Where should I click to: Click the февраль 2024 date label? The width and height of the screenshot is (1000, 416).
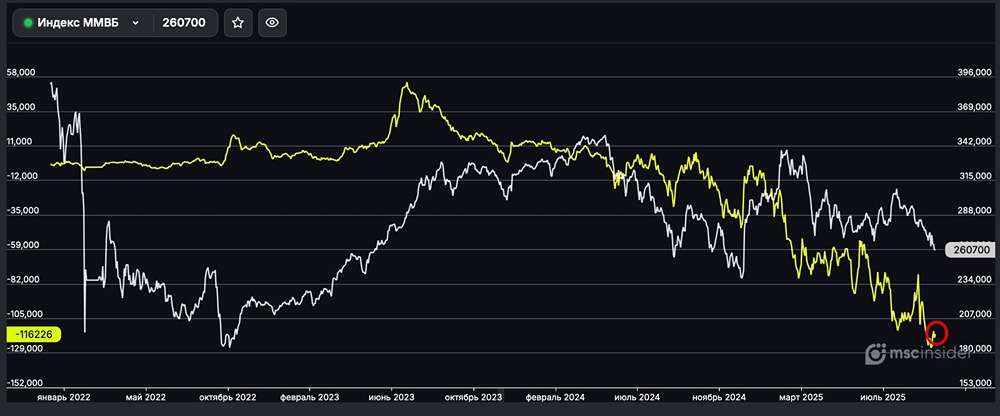pyautogui.click(x=555, y=397)
